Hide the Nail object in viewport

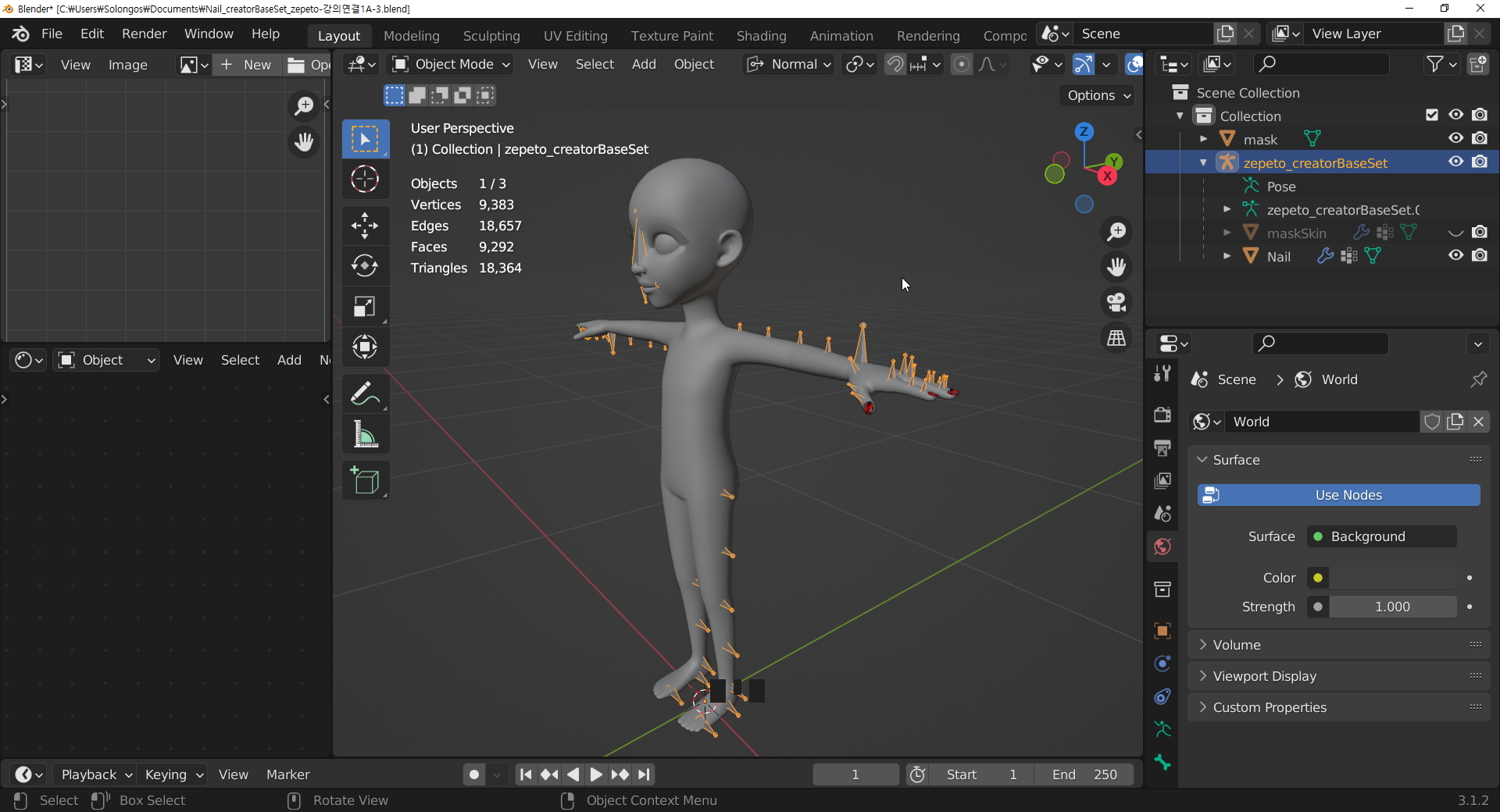coord(1455,255)
